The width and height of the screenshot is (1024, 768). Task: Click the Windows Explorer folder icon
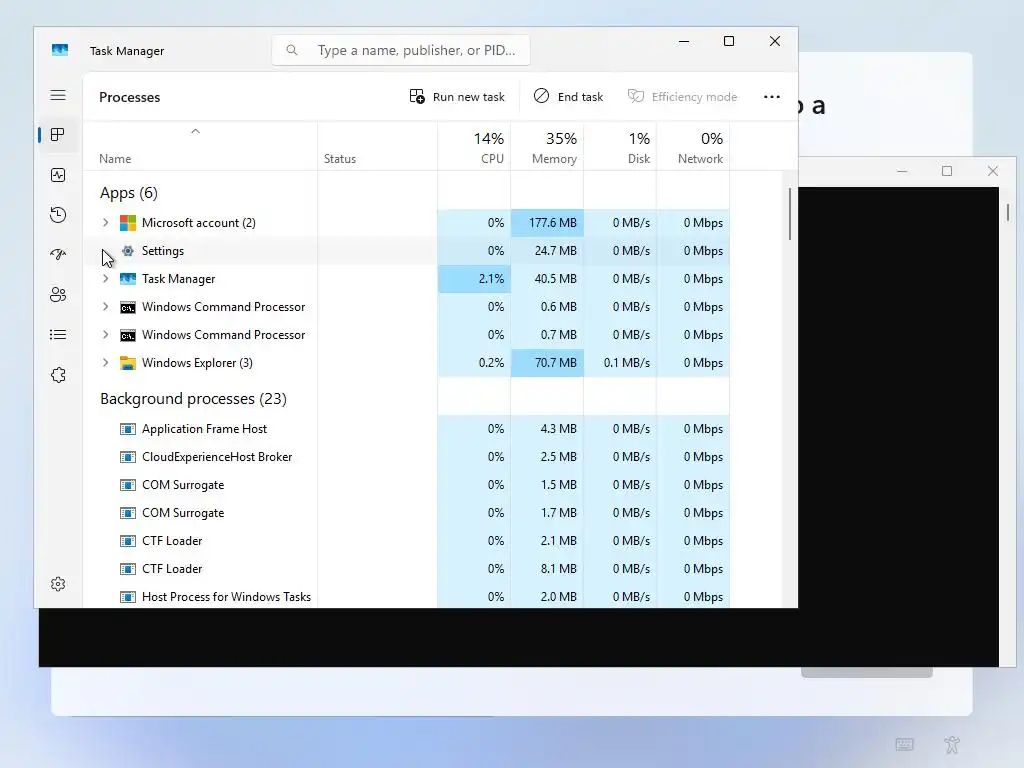point(128,363)
